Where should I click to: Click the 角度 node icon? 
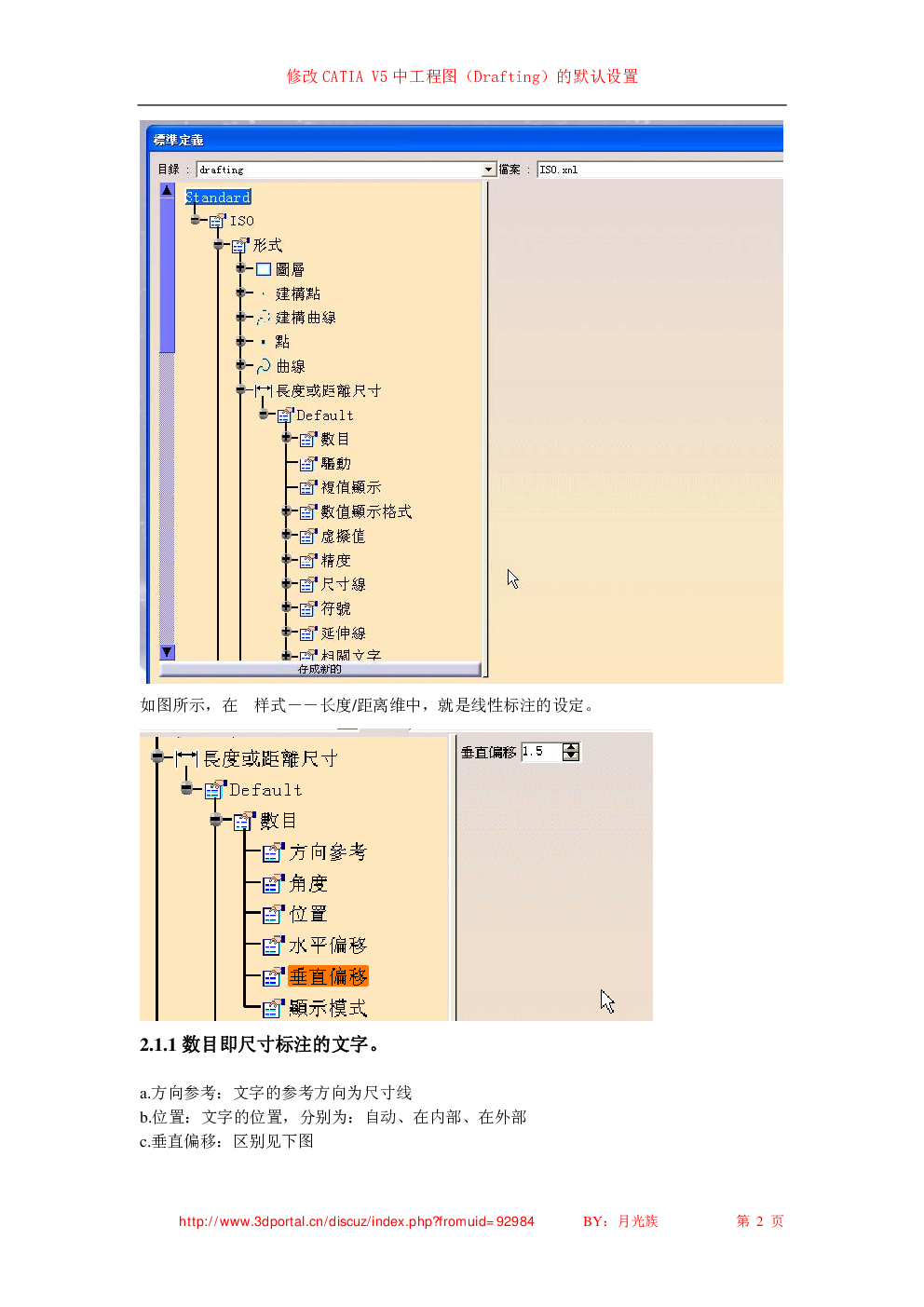click(x=273, y=883)
